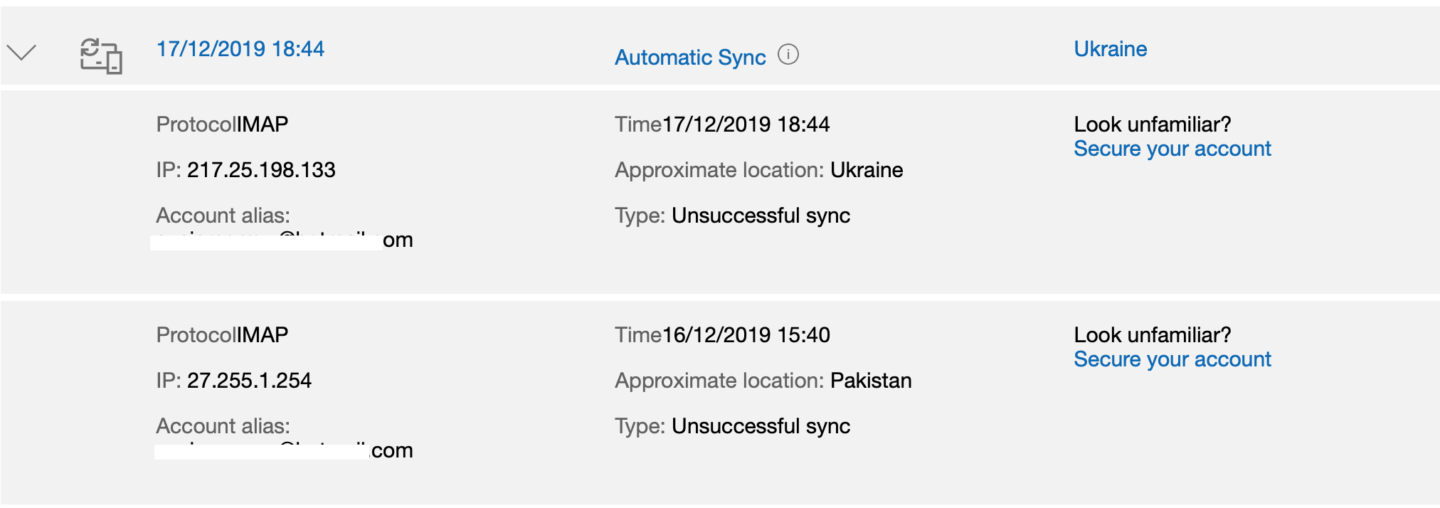The height and width of the screenshot is (508, 1440).
Task: Click Secure your account for Pakistan entry
Action: click(1172, 359)
